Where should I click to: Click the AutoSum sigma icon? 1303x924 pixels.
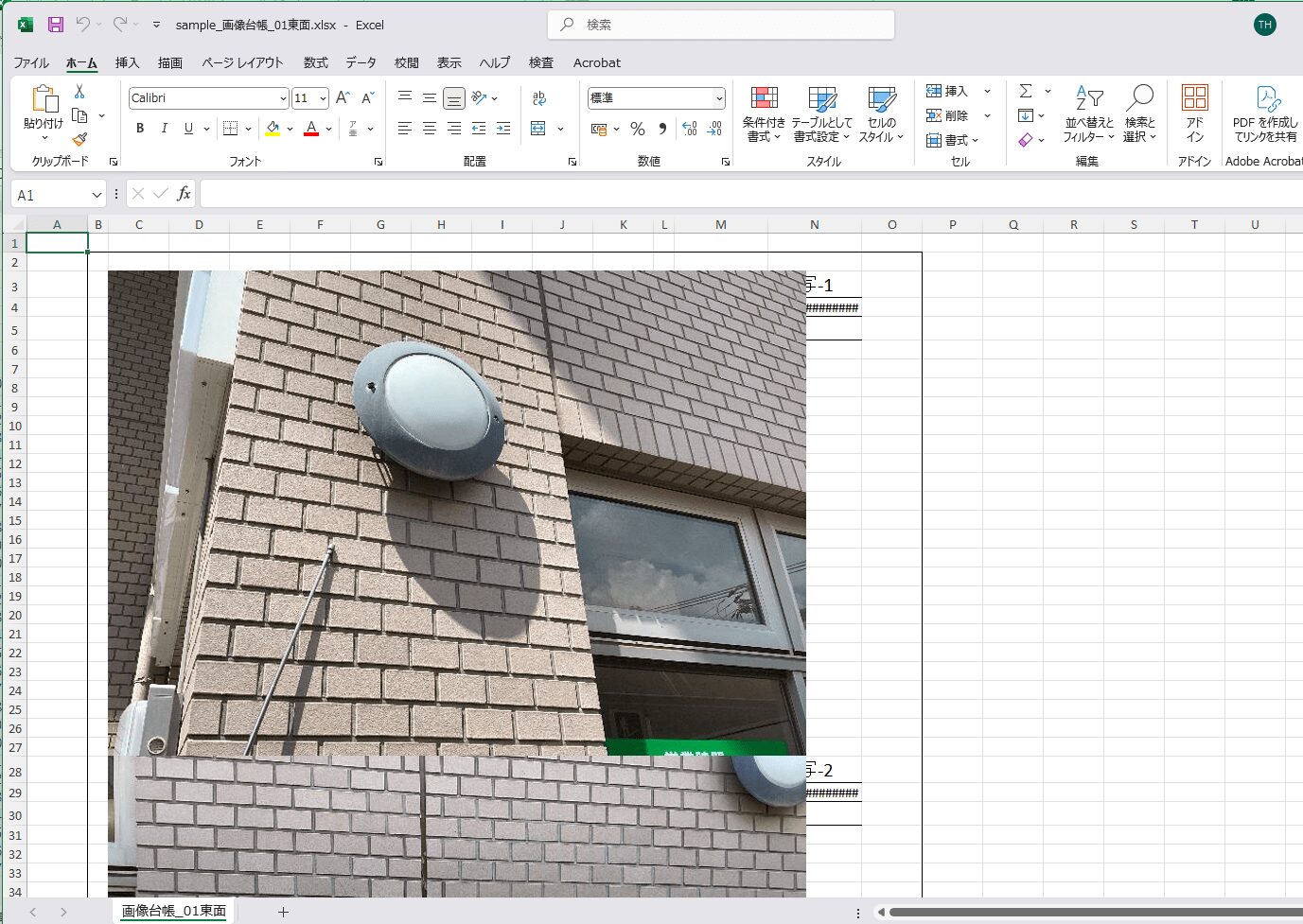(1026, 91)
